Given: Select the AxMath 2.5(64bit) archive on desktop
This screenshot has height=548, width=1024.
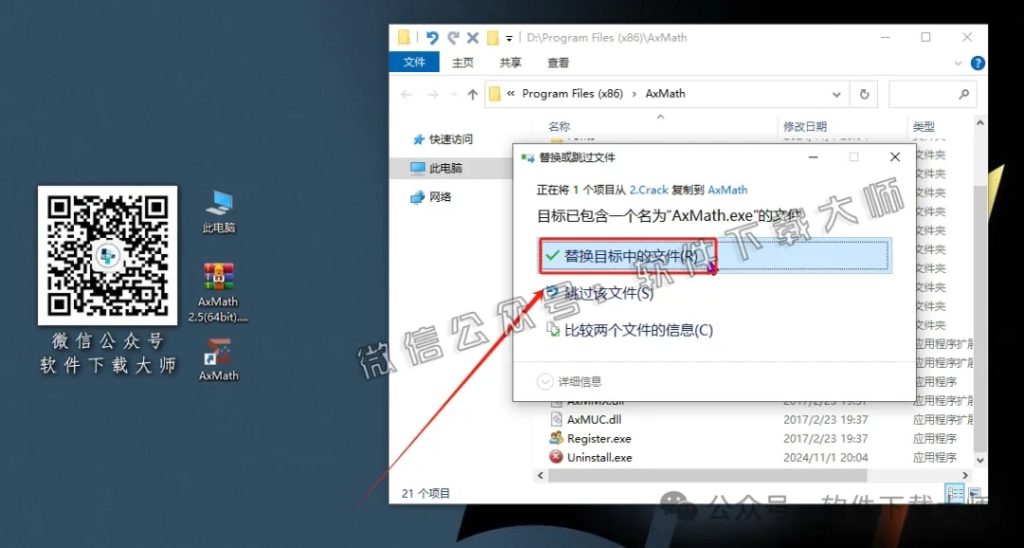Looking at the screenshot, I should [x=218, y=292].
